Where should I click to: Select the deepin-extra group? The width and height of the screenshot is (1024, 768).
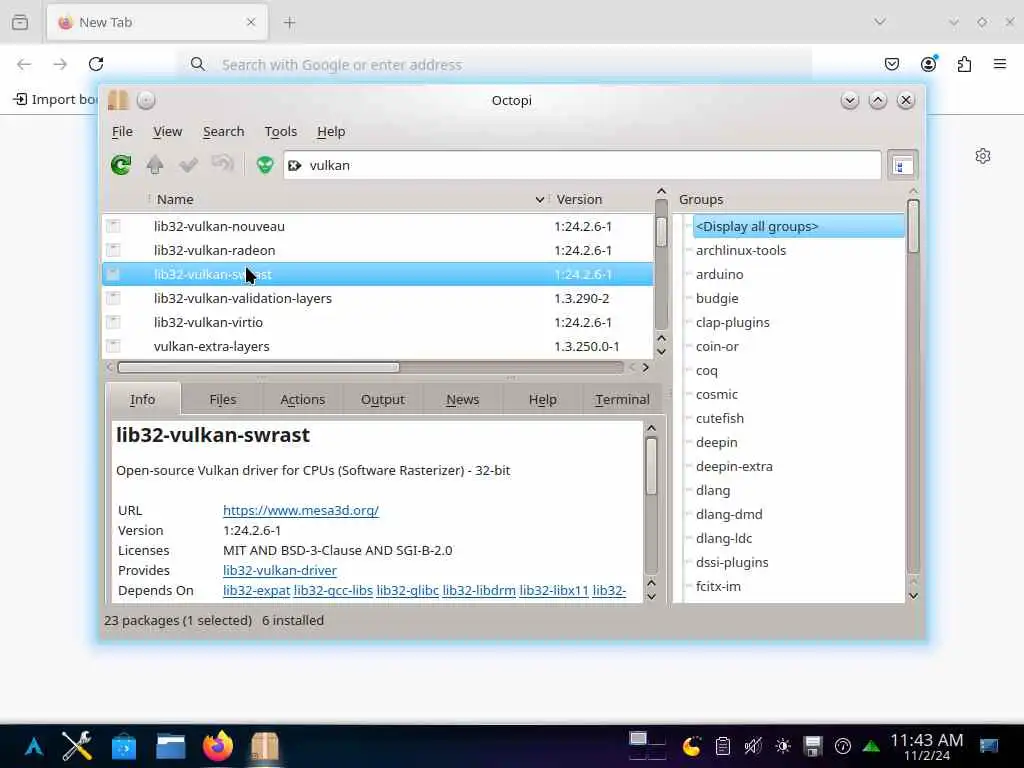tap(734, 466)
